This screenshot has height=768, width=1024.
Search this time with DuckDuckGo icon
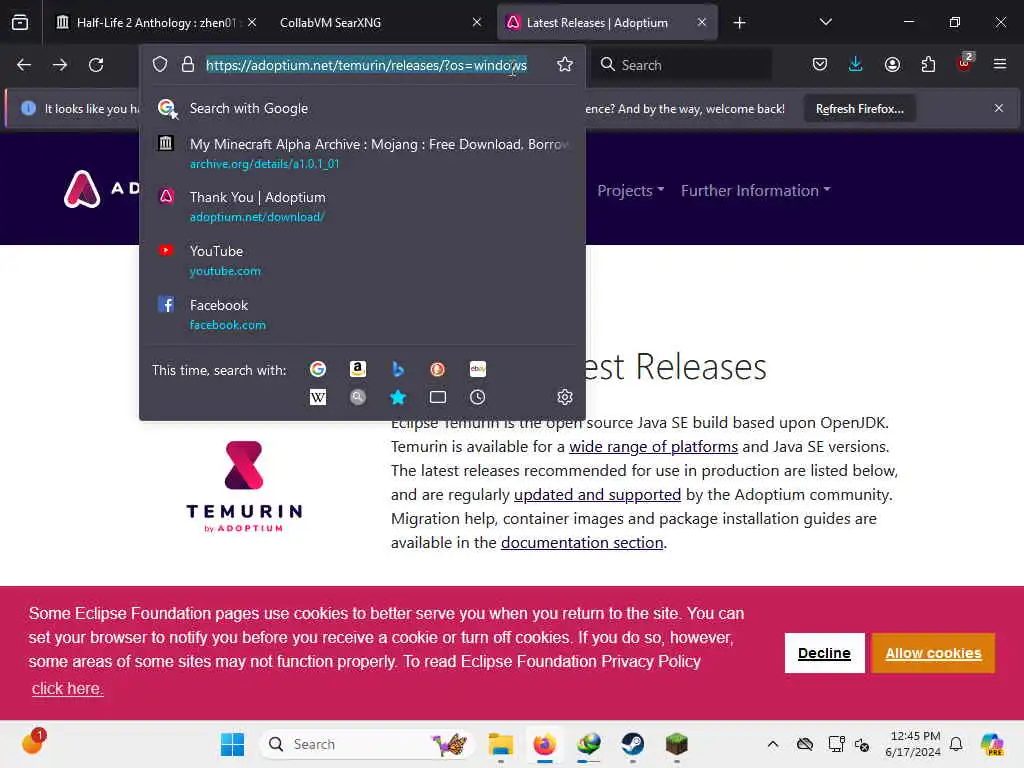pyautogui.click(x=438, y=370)
